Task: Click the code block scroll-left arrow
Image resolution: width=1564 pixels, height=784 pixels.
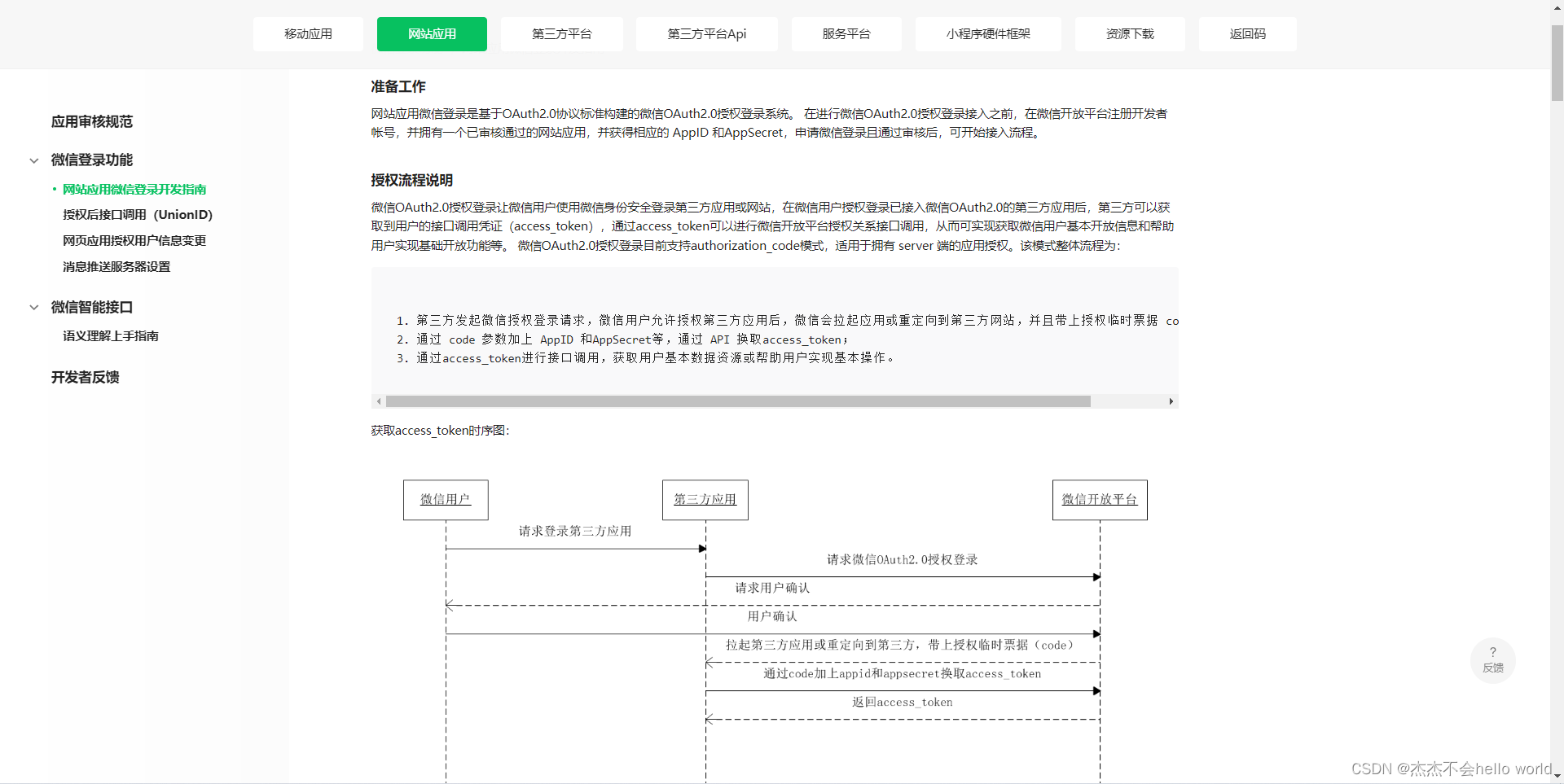Action: 379,401
